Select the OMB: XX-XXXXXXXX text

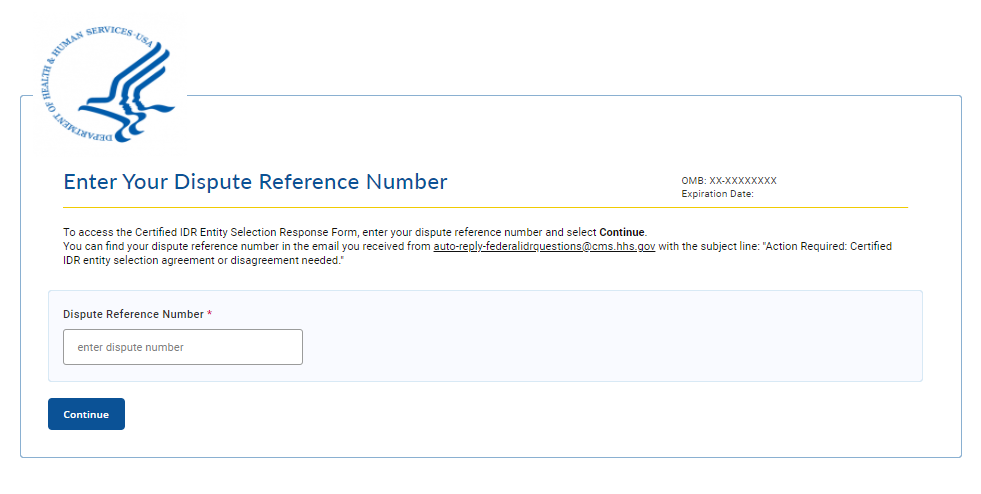coord(729,181)
